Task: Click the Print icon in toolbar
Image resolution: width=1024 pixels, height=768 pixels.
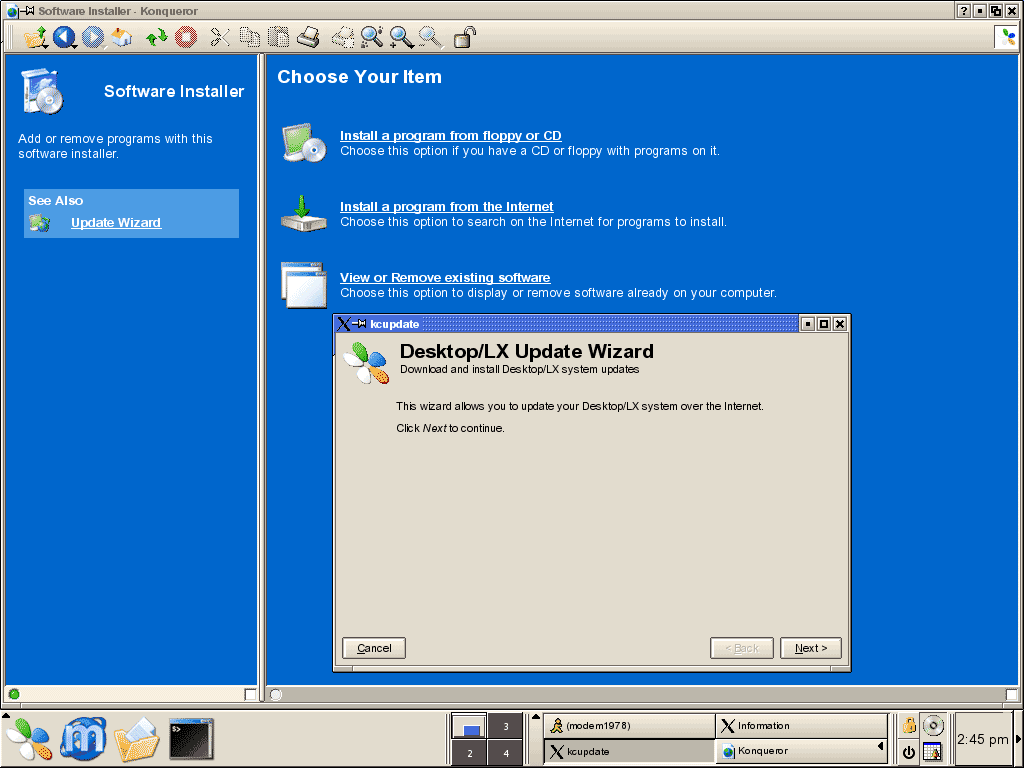Action: click(x=309, y=38)
